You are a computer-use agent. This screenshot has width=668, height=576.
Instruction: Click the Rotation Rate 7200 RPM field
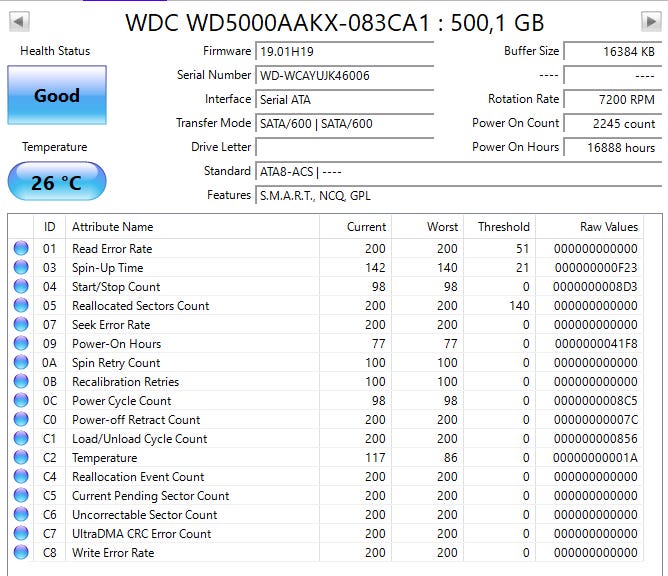point(613,99)
